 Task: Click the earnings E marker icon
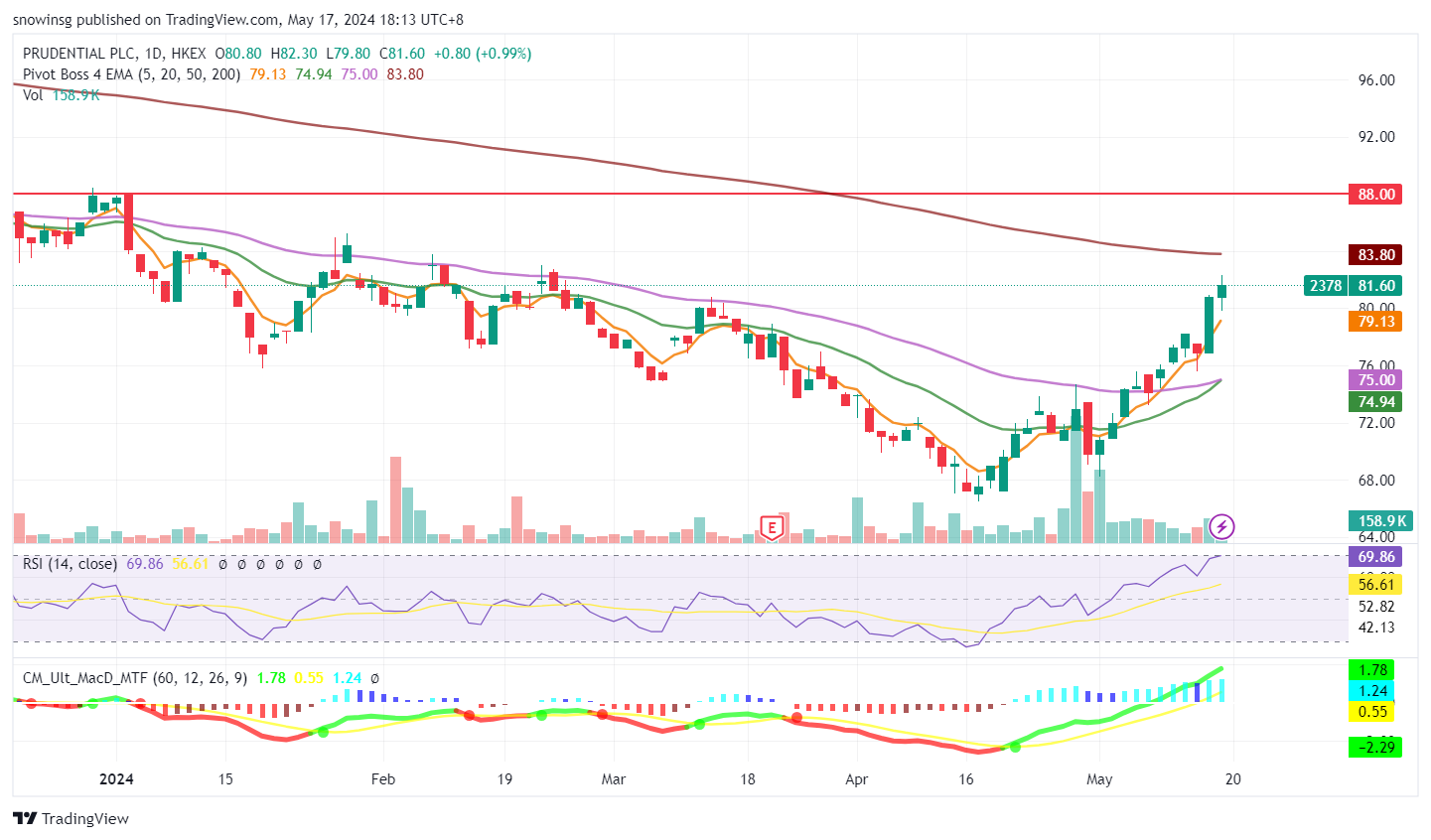(x=772, y=526)
